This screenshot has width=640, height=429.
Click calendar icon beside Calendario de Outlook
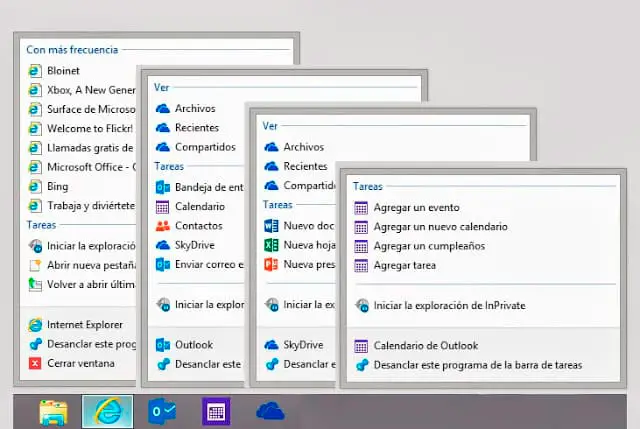point(361,346)
